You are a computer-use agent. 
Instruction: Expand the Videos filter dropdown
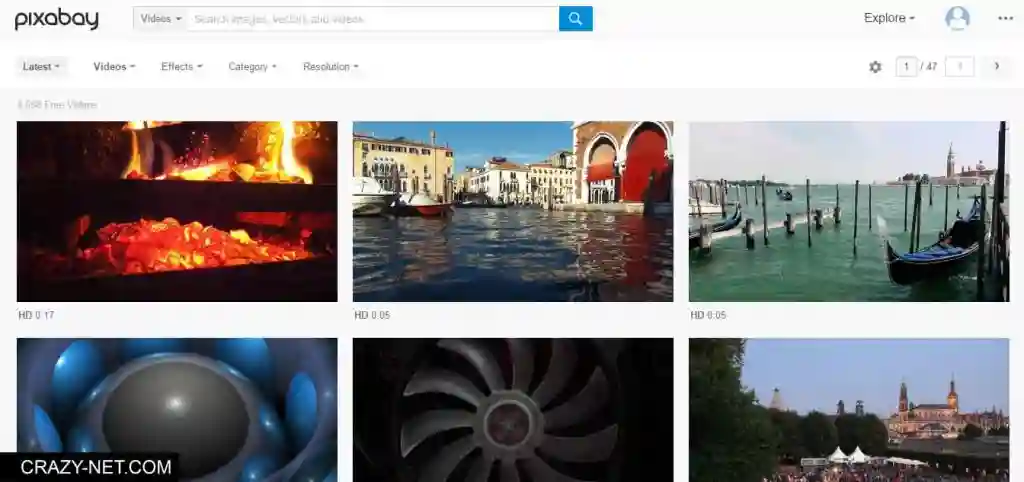point(114,67)
